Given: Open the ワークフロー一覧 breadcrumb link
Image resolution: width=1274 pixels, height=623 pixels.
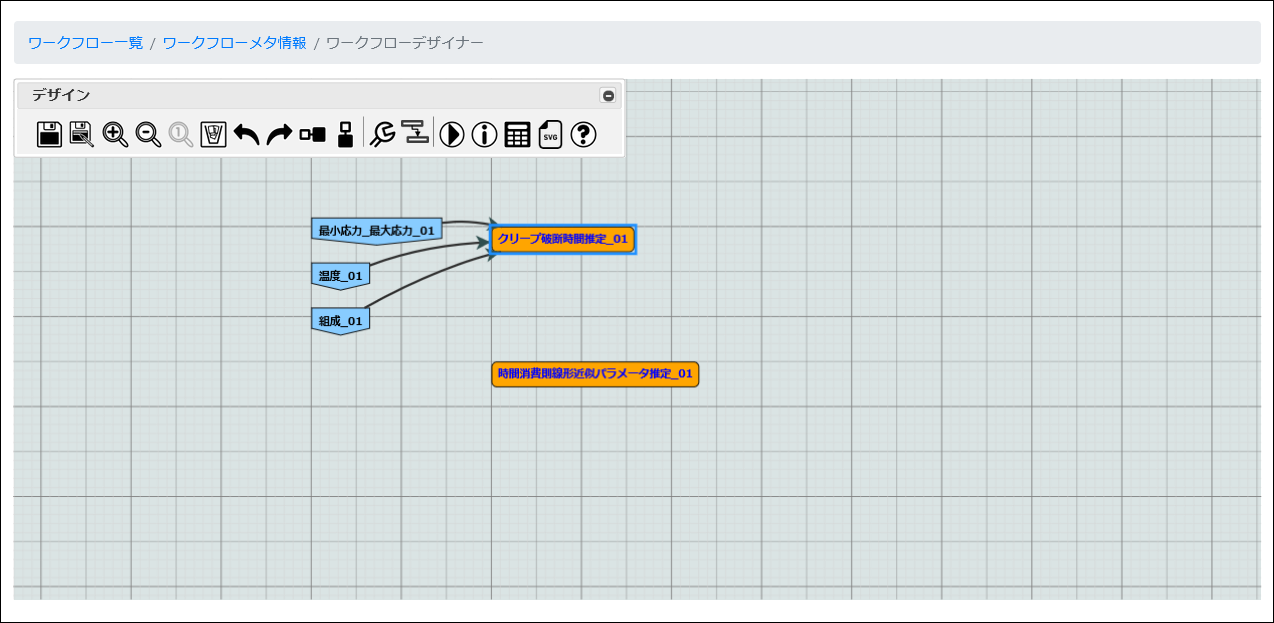Looking at the screenshot, I should click(x=85, y=43).
